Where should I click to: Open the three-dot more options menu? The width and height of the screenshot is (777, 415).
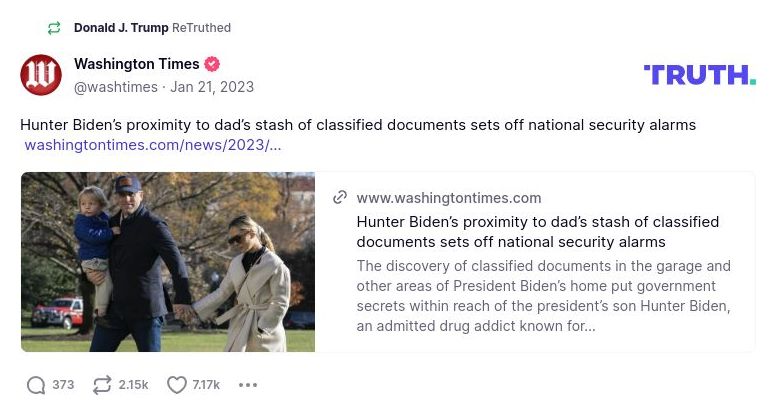click(x=248, y=385)
